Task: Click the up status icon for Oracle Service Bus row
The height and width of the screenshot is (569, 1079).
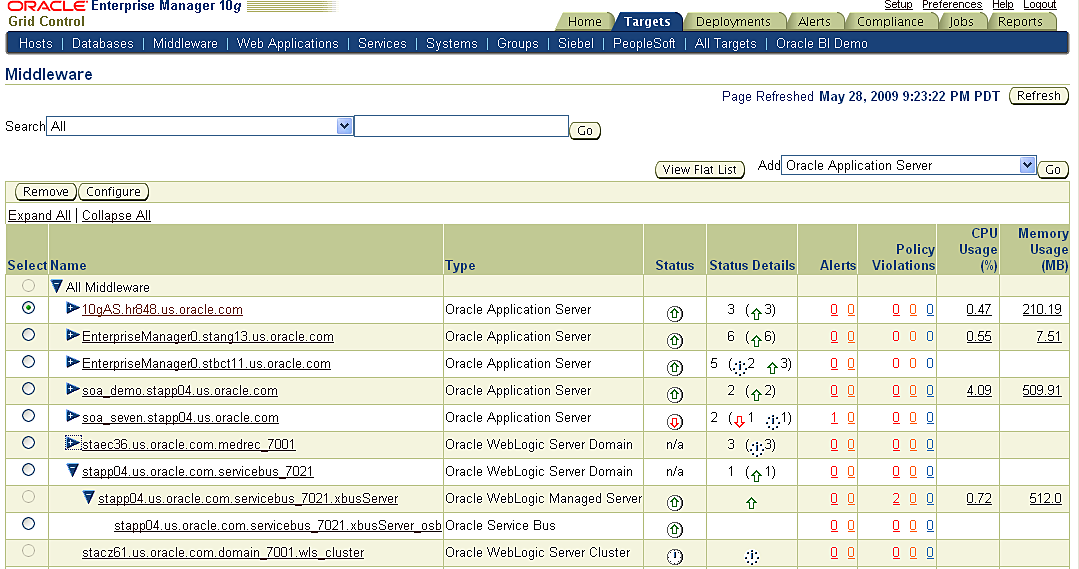Action: click(674, 529)
